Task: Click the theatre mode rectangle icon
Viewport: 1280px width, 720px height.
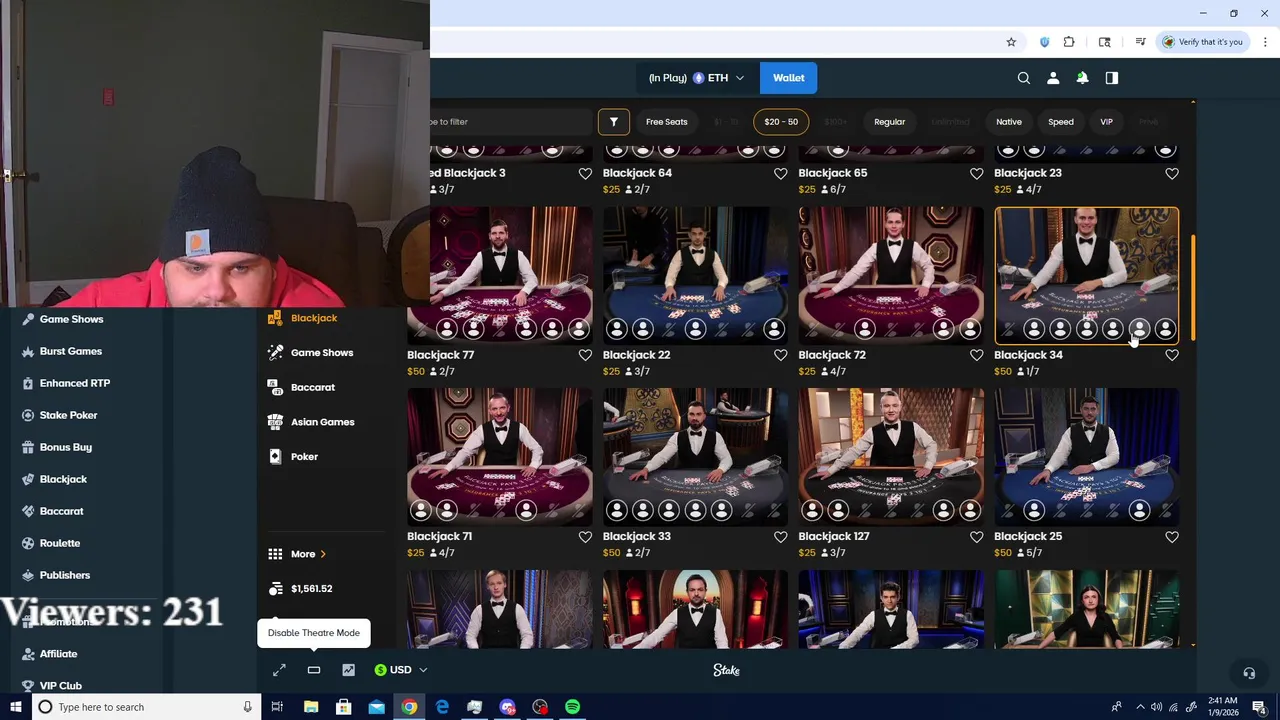Action: click(314, 670)
